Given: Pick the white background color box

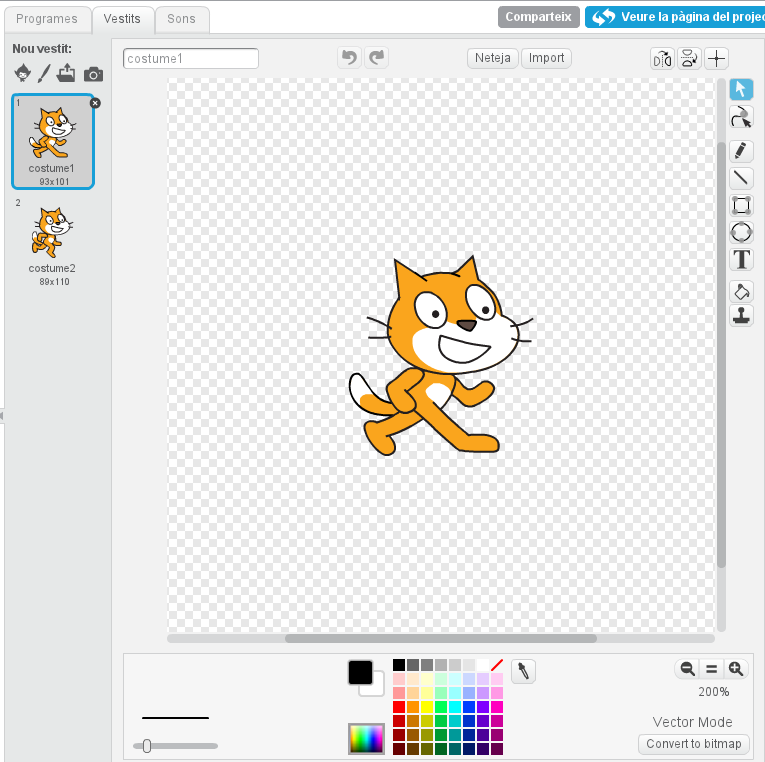Looking at the screenshot, I should pos(377,688).
